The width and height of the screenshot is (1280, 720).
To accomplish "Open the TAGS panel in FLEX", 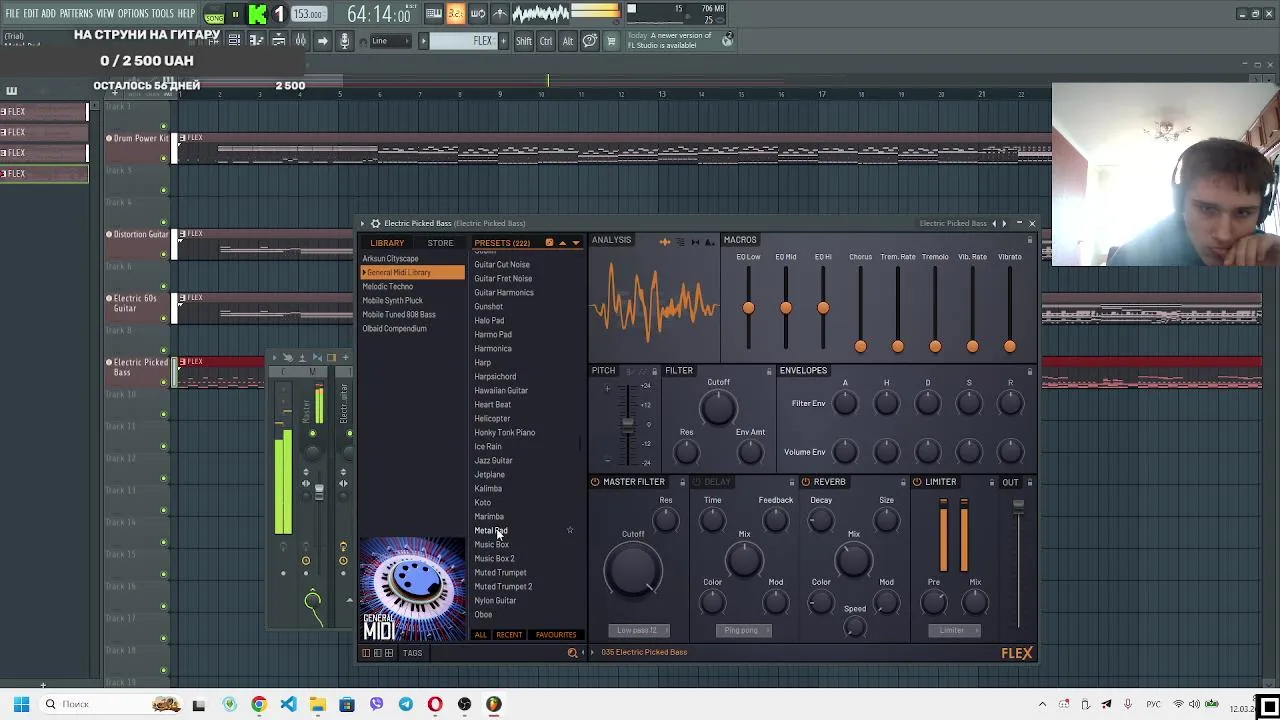I will (412, 653).
